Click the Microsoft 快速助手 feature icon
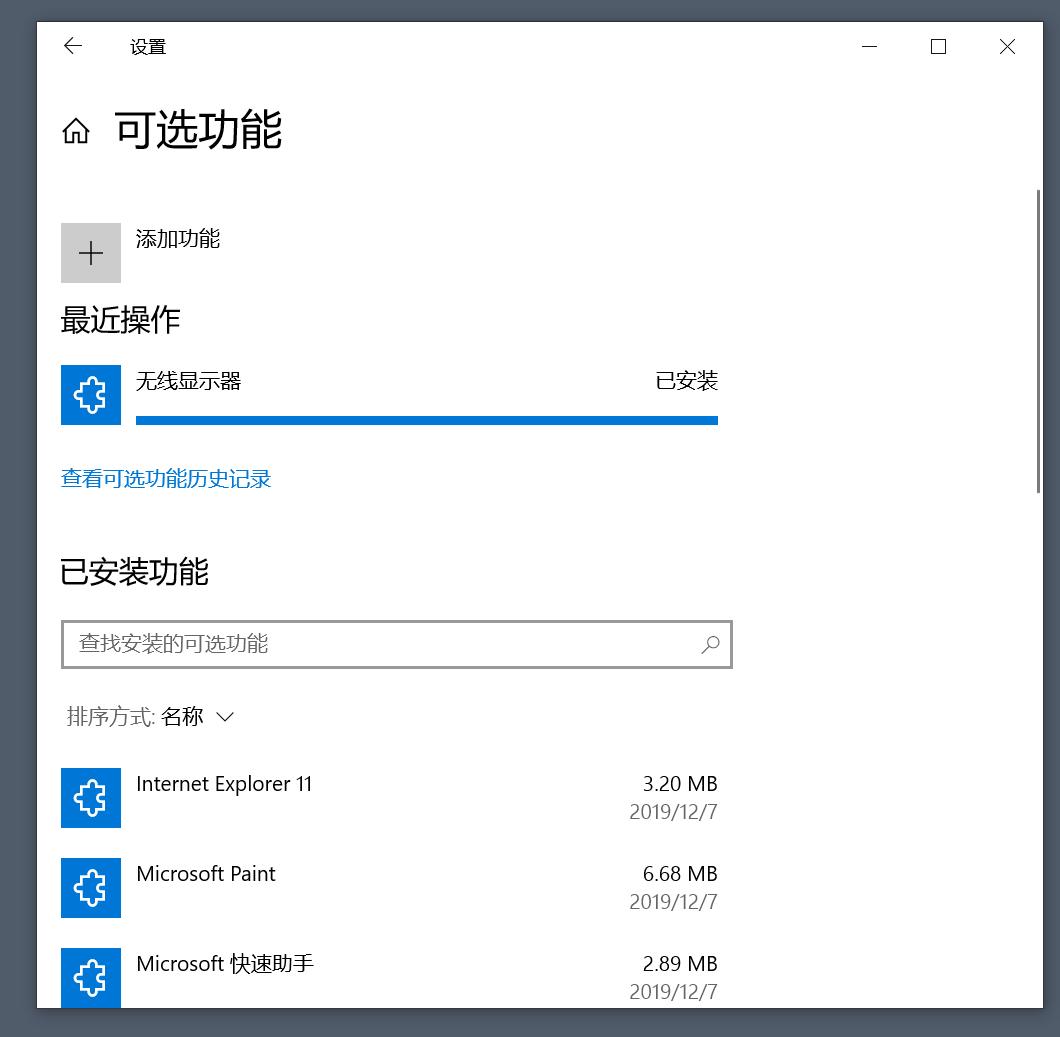Viewport: 1060px width, 1037px height. [91, 978]
